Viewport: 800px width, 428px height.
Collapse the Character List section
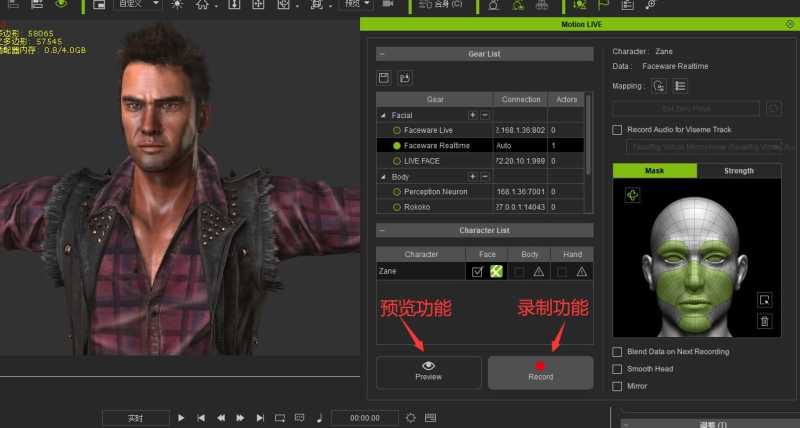point(382,230)
